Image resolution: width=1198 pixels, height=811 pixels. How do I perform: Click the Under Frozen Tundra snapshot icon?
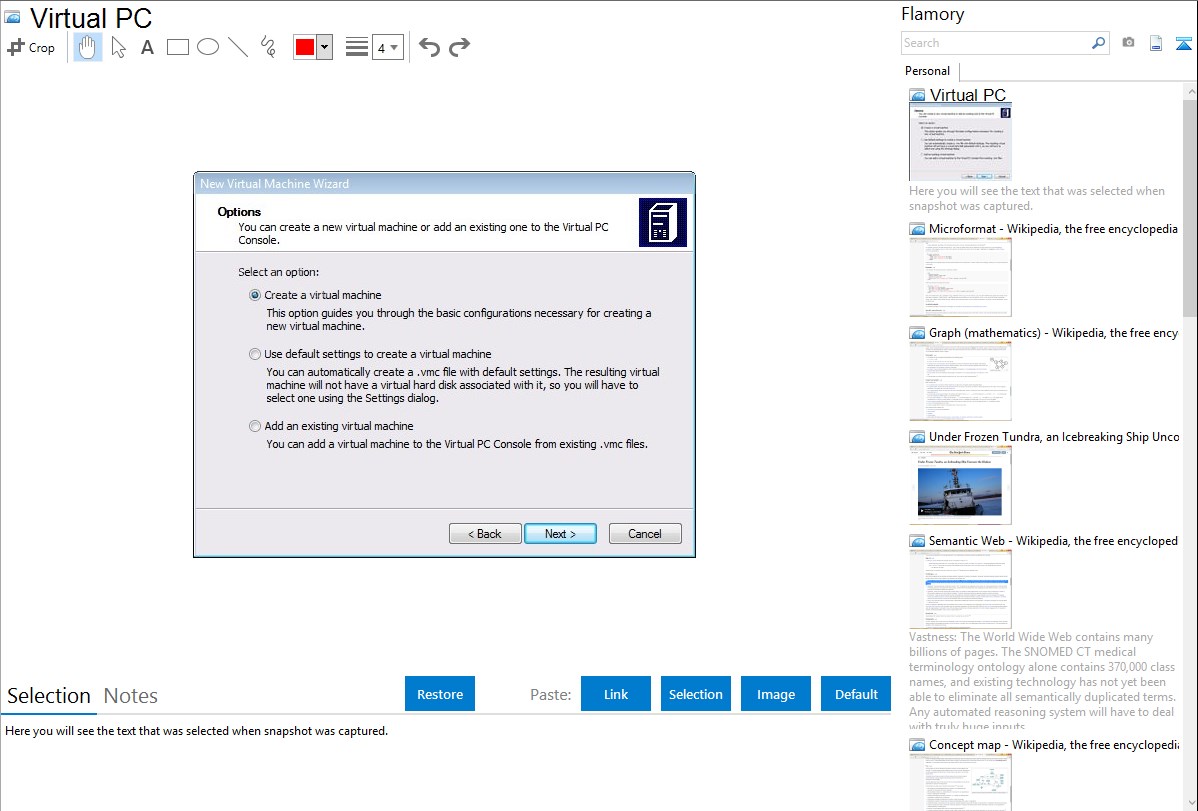pyautogui.click(x=917, y=436)
